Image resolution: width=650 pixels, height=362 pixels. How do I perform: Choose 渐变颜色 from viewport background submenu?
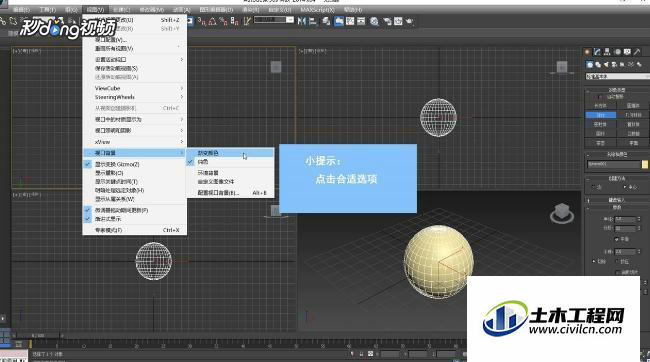[x=230, y=153]
